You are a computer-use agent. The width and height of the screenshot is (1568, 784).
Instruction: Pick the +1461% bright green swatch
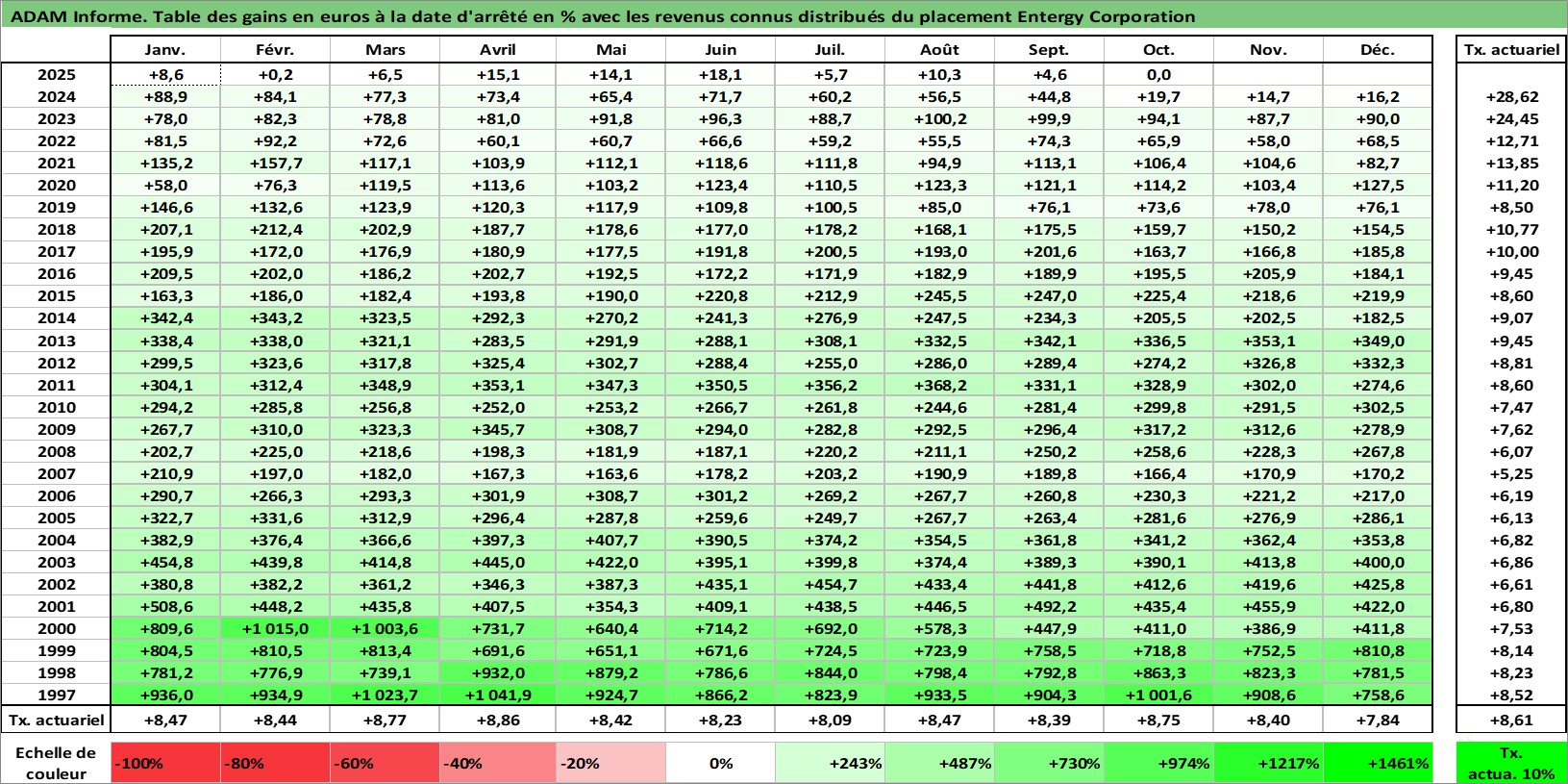(1378, 763)
